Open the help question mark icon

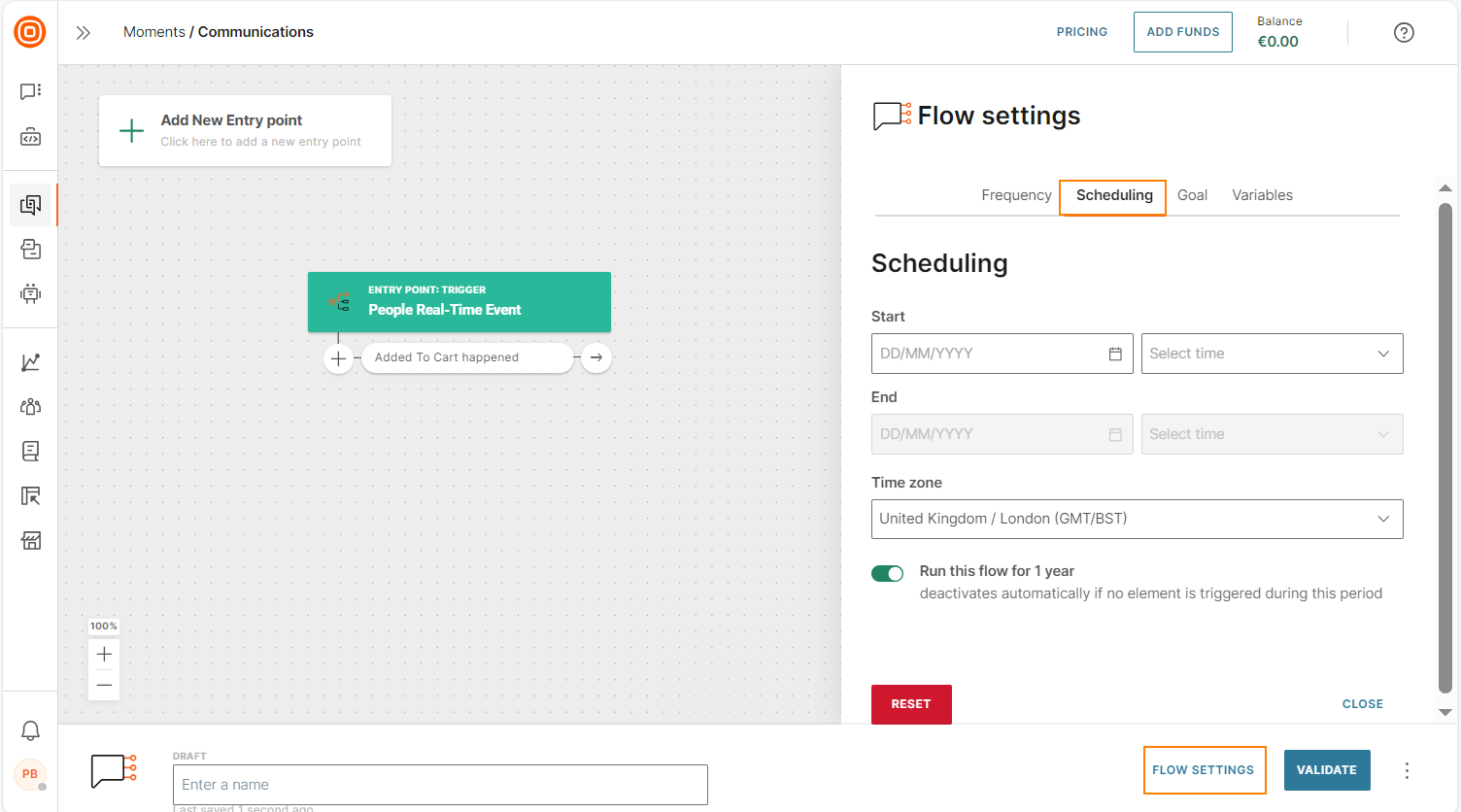click(1404, 32)
